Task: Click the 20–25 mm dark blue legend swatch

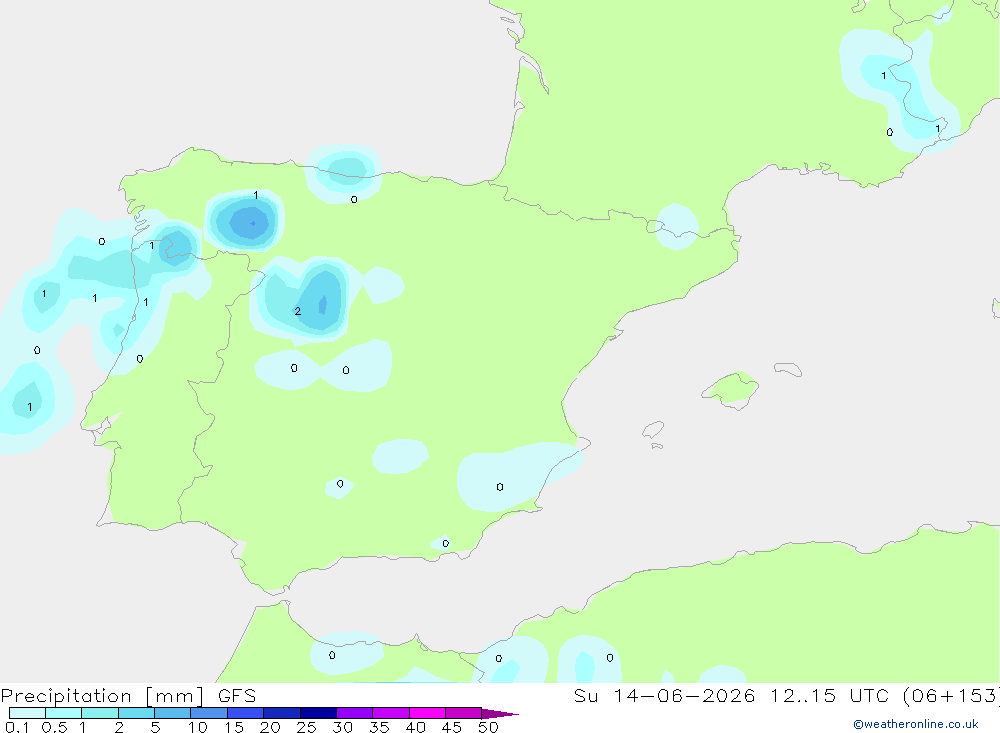Action: pyautogui.click(x=281, y=713)
